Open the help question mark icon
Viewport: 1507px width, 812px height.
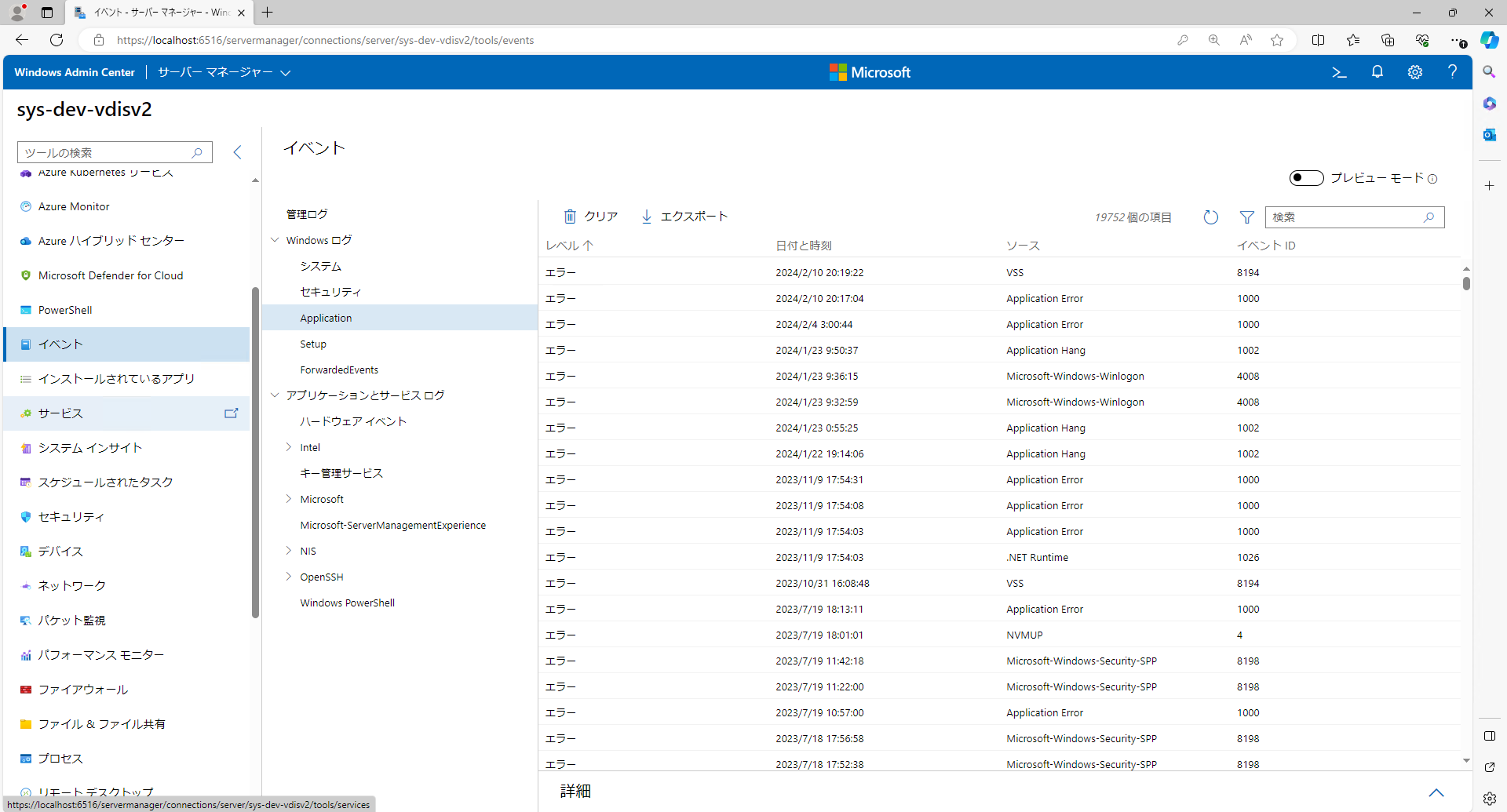[1452, 72]
